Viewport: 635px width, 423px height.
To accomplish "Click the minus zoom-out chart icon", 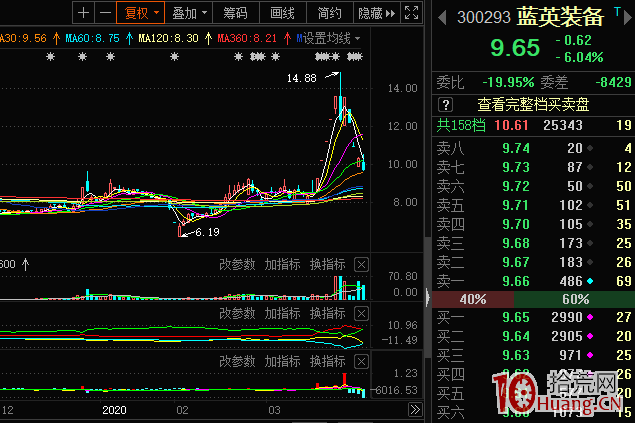I will pos(102,13).
